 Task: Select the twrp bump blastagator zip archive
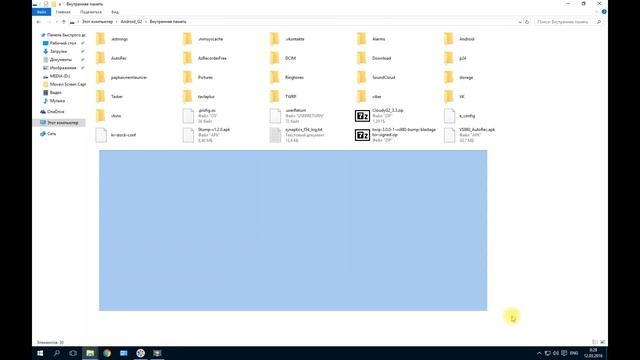click(x=396, y=135)
